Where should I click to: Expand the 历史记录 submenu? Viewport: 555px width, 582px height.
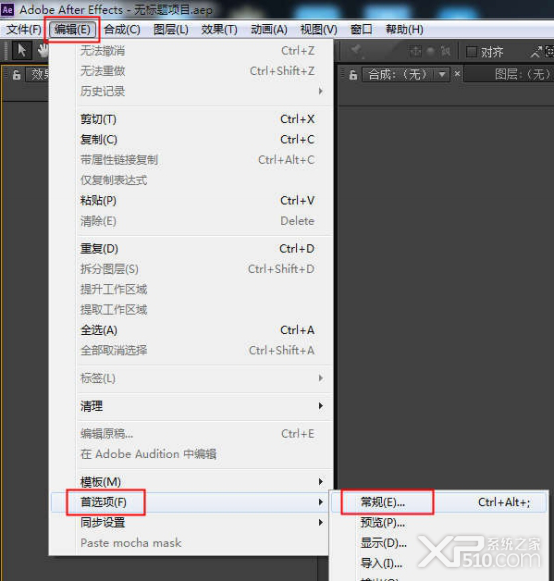(200, 91)
